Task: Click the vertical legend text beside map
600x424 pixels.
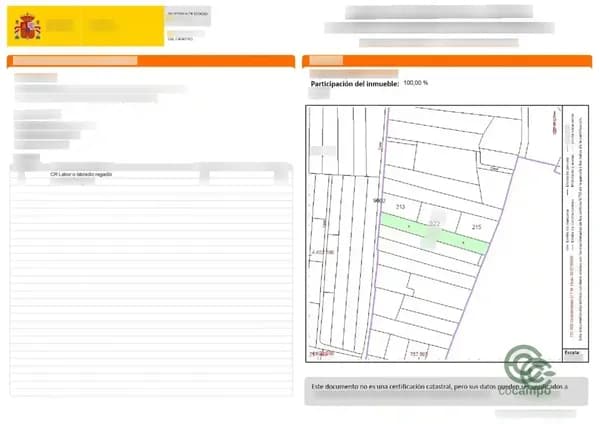Action: 571,230
